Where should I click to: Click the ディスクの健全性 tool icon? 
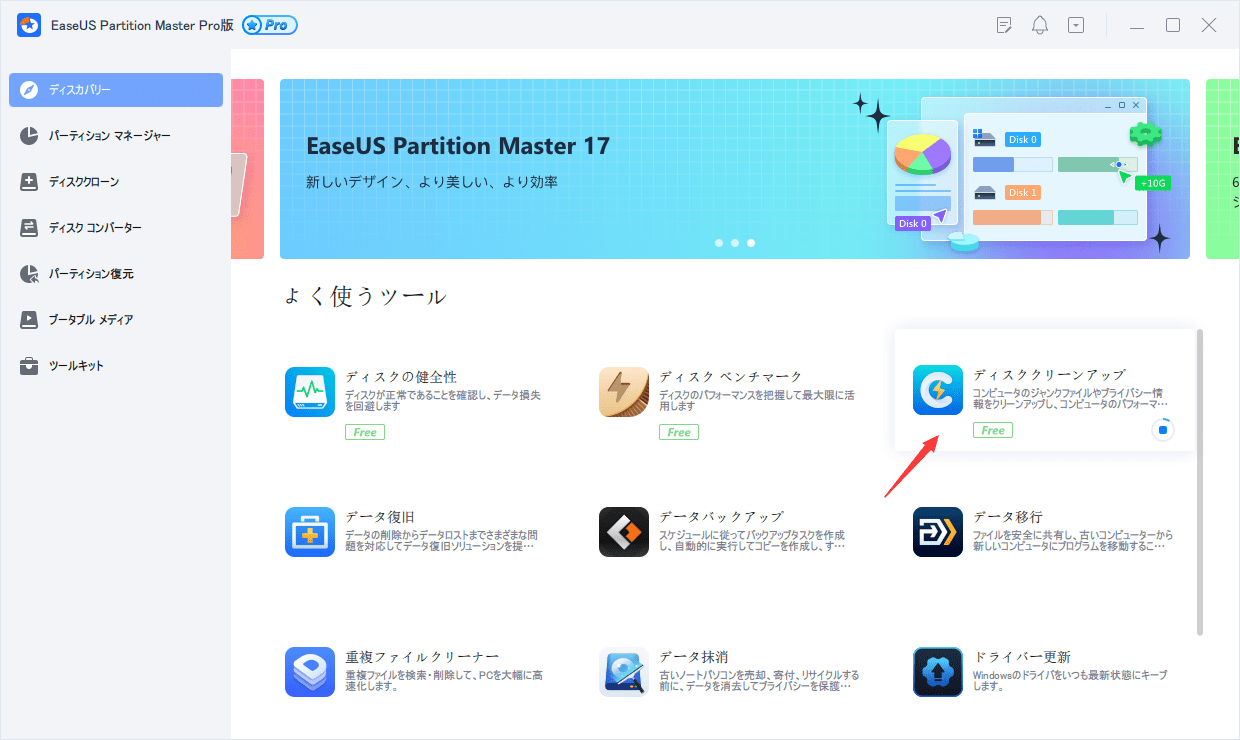310,392
